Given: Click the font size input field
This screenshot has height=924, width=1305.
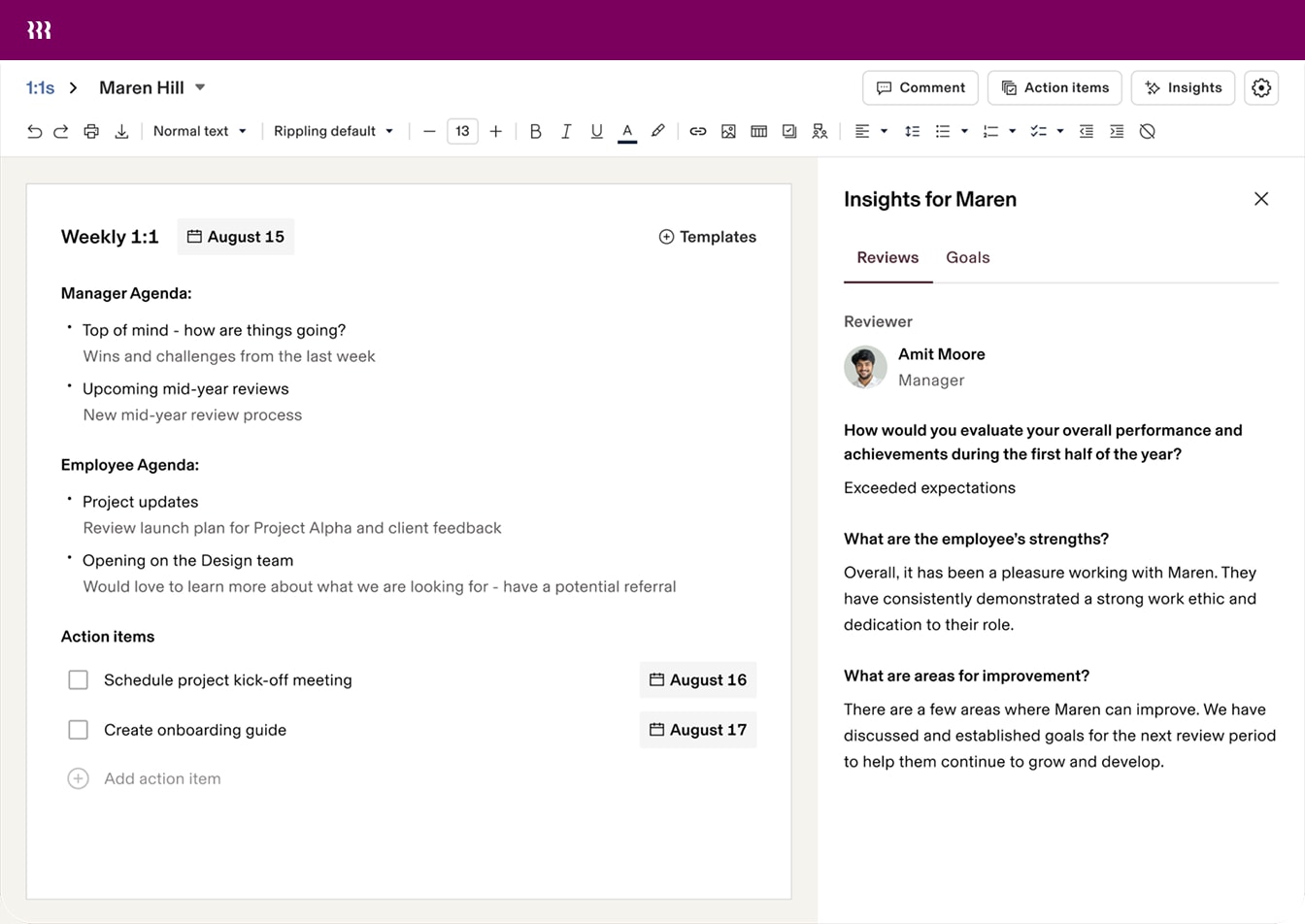Looking at the screenshot, I should 462,131.
